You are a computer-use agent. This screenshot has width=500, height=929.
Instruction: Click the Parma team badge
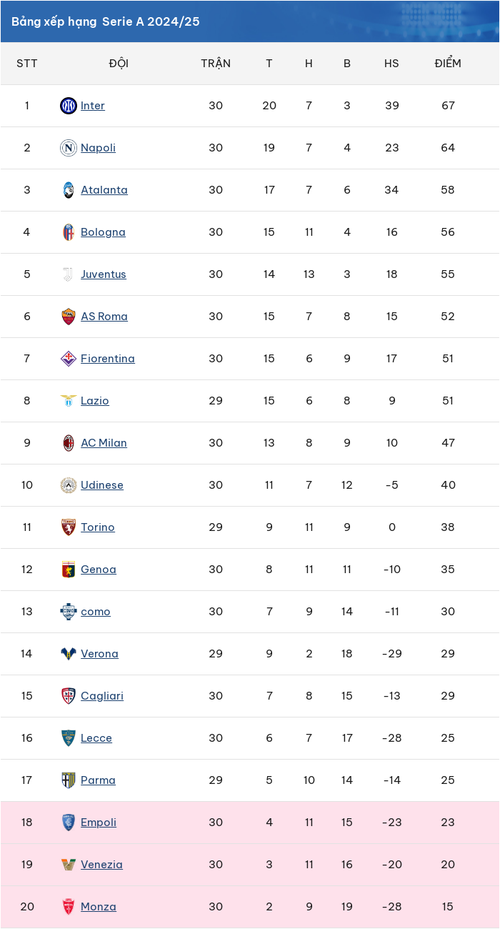tap(69, 780)
